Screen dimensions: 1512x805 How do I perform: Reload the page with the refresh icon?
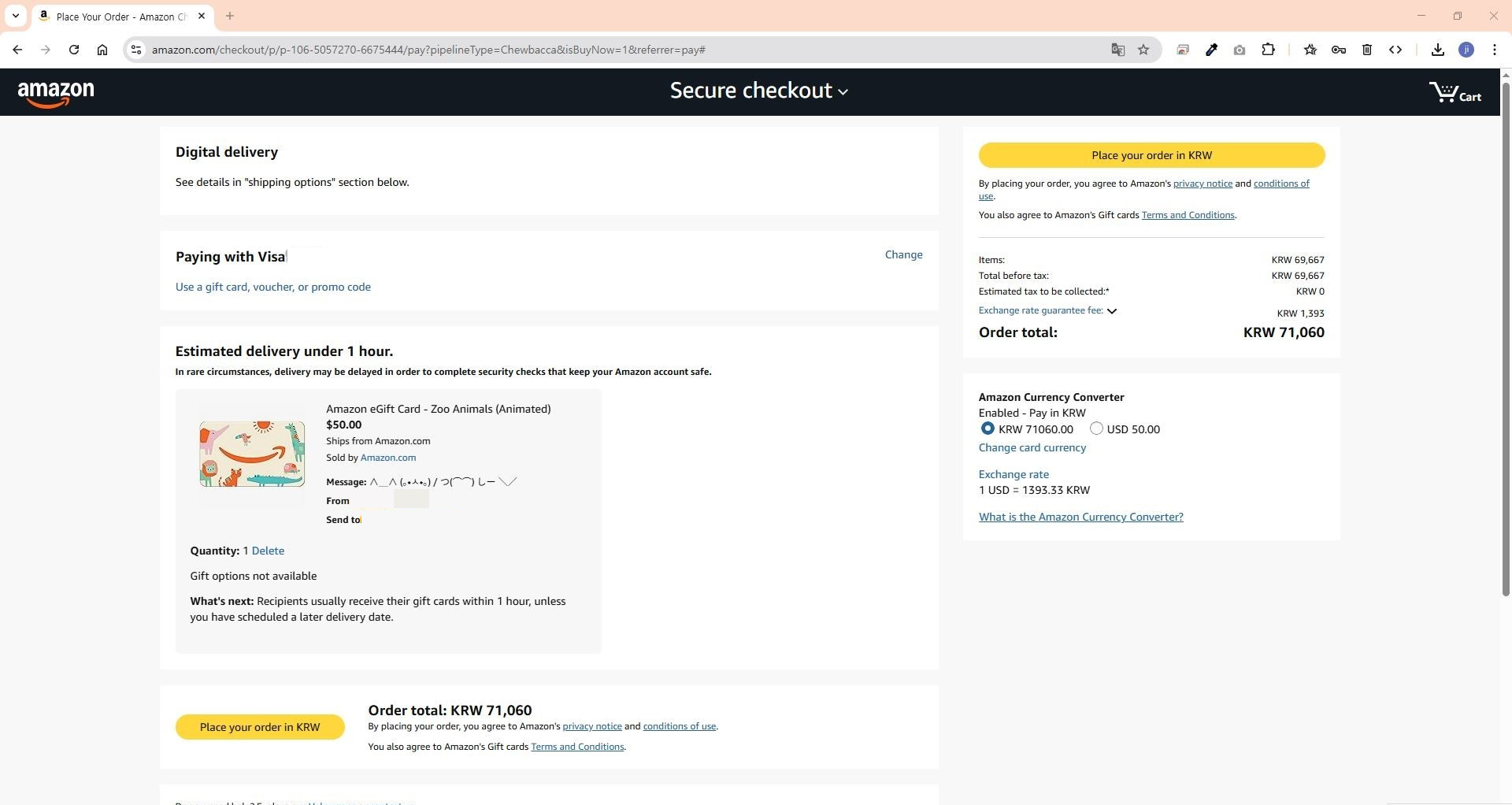coord(74,50)
